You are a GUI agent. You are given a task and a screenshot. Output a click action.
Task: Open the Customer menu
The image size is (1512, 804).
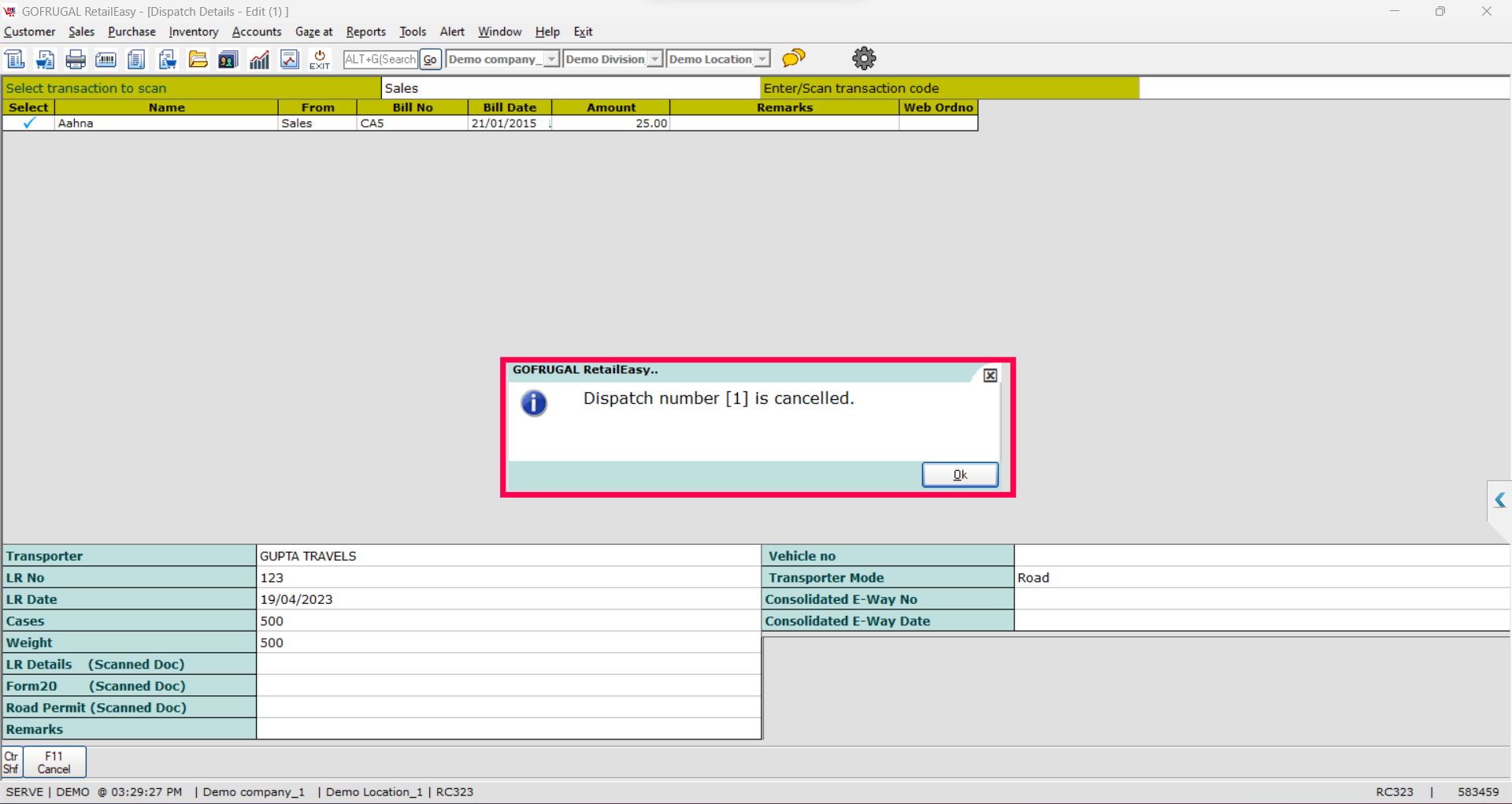30,31
